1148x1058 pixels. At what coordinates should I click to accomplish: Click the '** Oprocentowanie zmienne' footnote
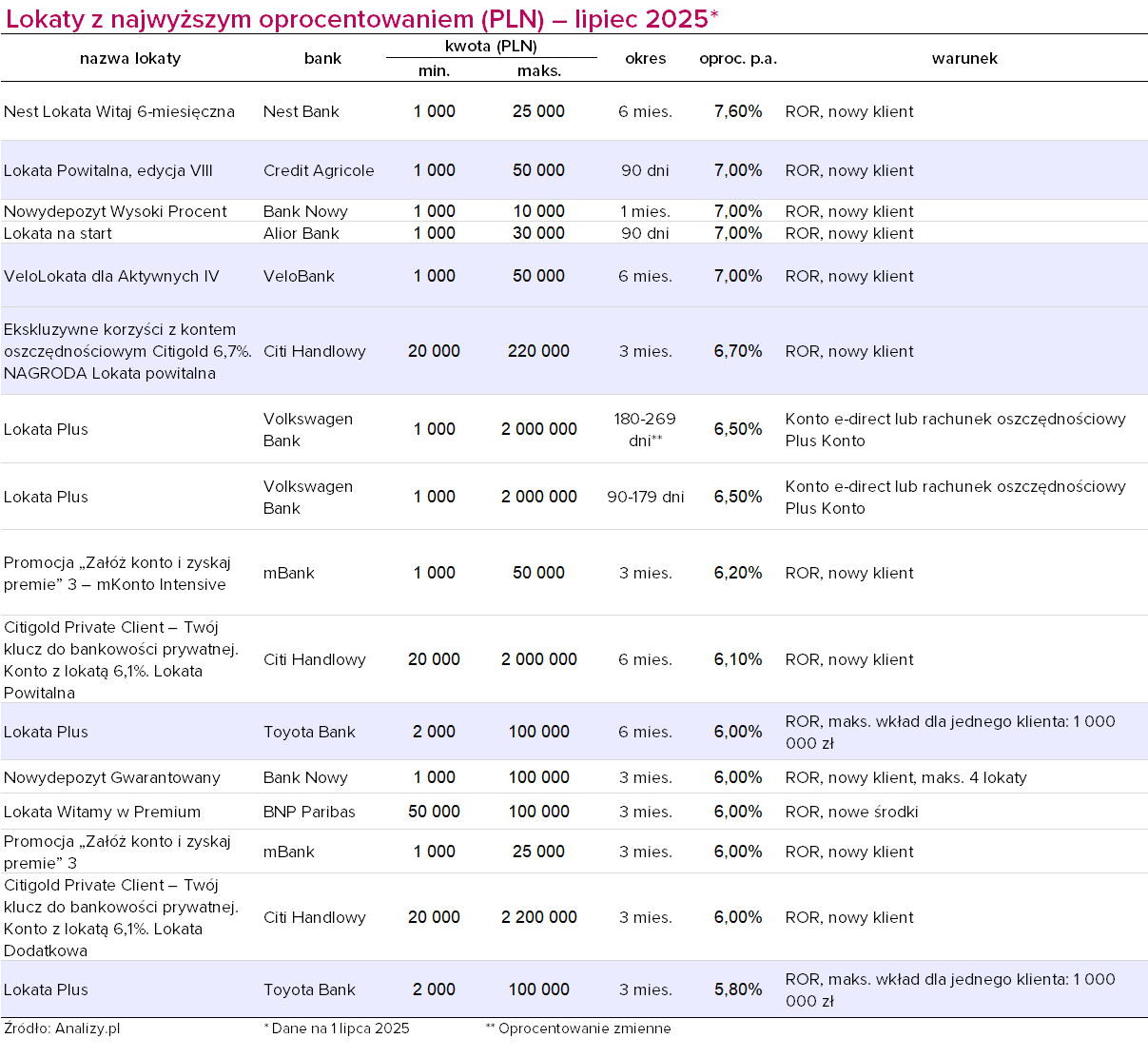(x=578, y=1029)
